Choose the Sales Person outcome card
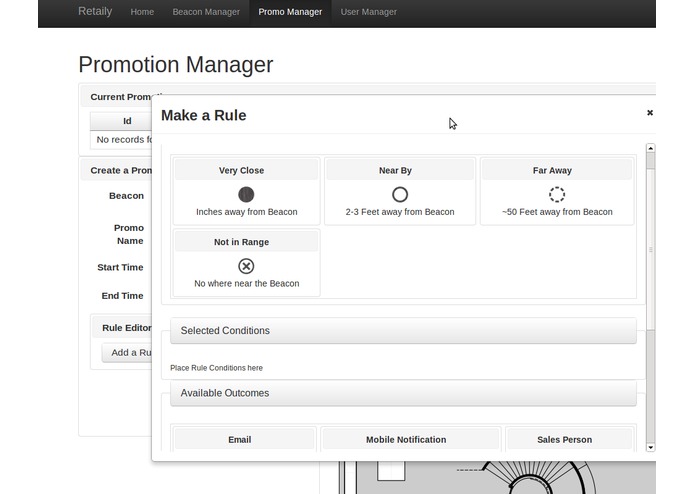Viewport: 695px width, 494px height. point(569,440)
